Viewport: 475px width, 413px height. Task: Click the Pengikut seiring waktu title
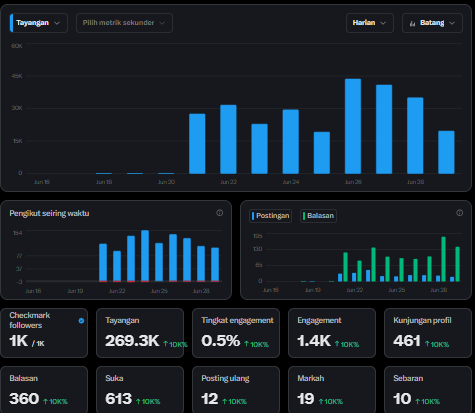click(x=49, y=213)
